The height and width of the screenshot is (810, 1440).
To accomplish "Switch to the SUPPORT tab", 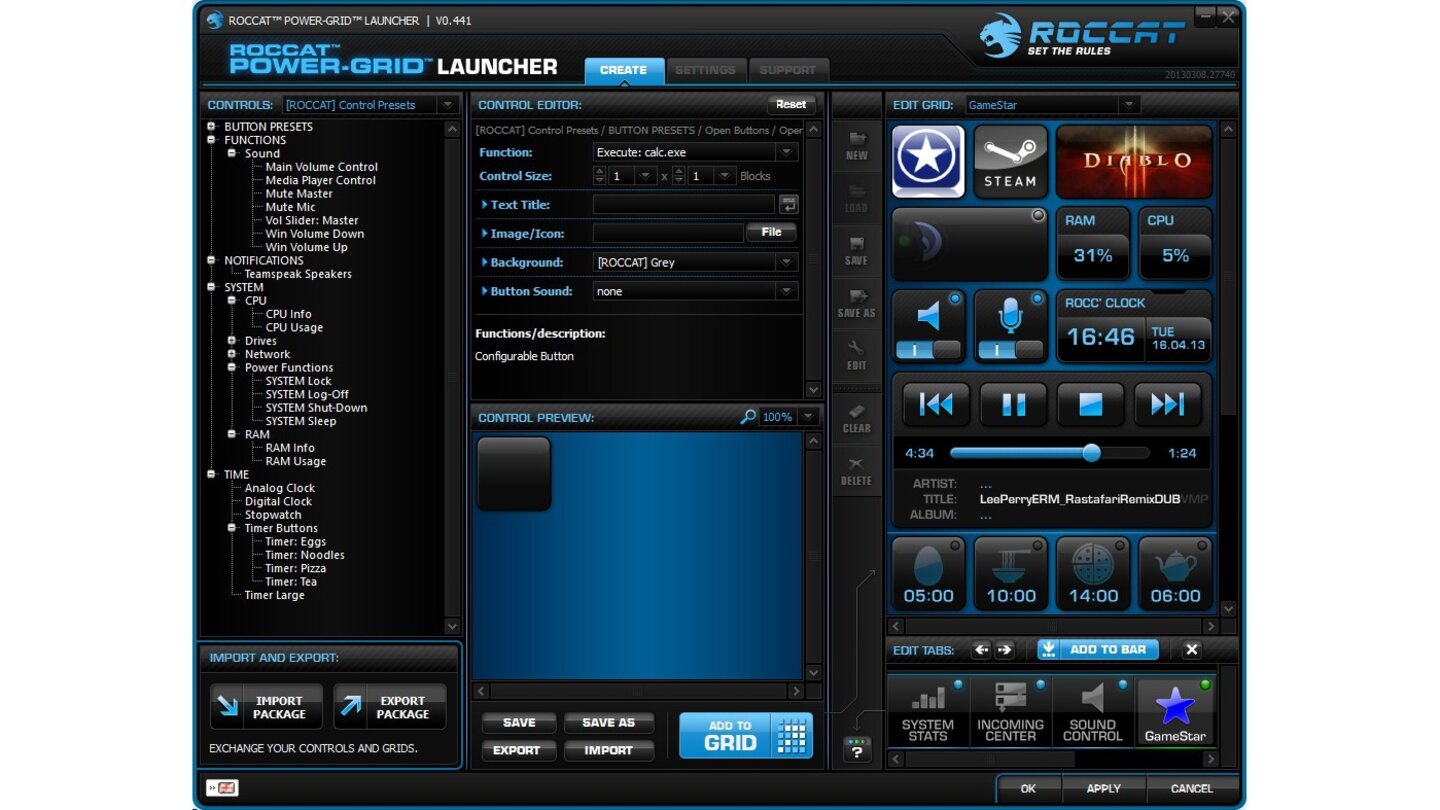I will (787, 70).
